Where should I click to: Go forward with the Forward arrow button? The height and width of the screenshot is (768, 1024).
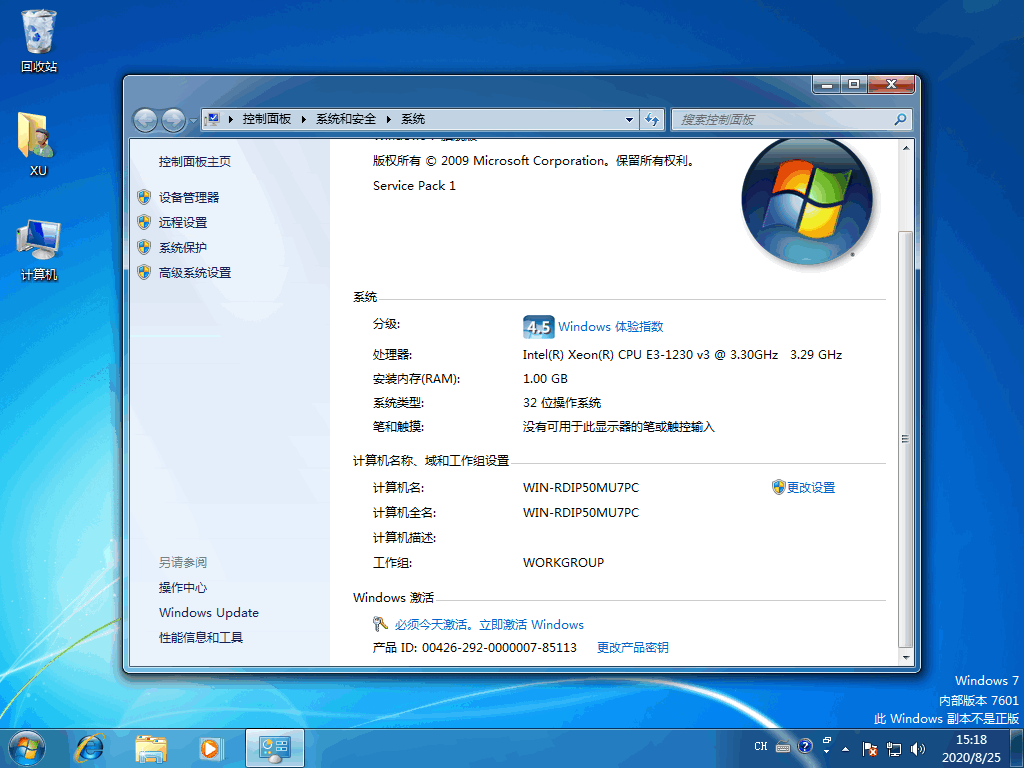tap(173, 120)
